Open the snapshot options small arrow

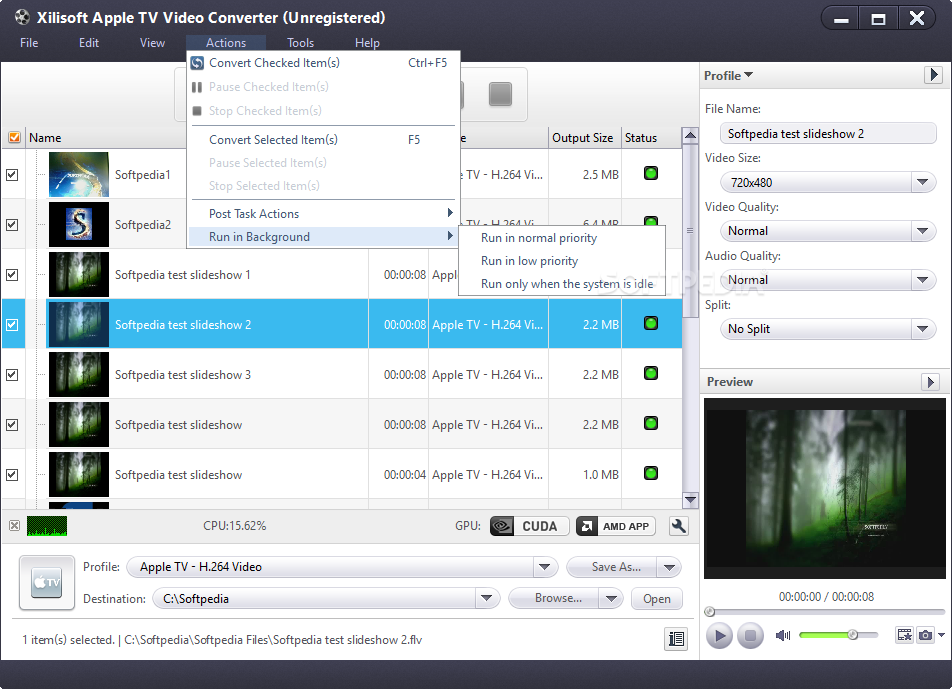tap(941, 635)
